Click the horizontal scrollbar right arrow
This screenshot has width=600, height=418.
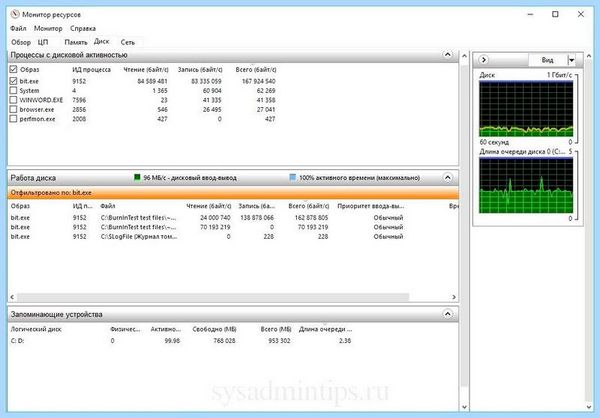pos(454,297)
